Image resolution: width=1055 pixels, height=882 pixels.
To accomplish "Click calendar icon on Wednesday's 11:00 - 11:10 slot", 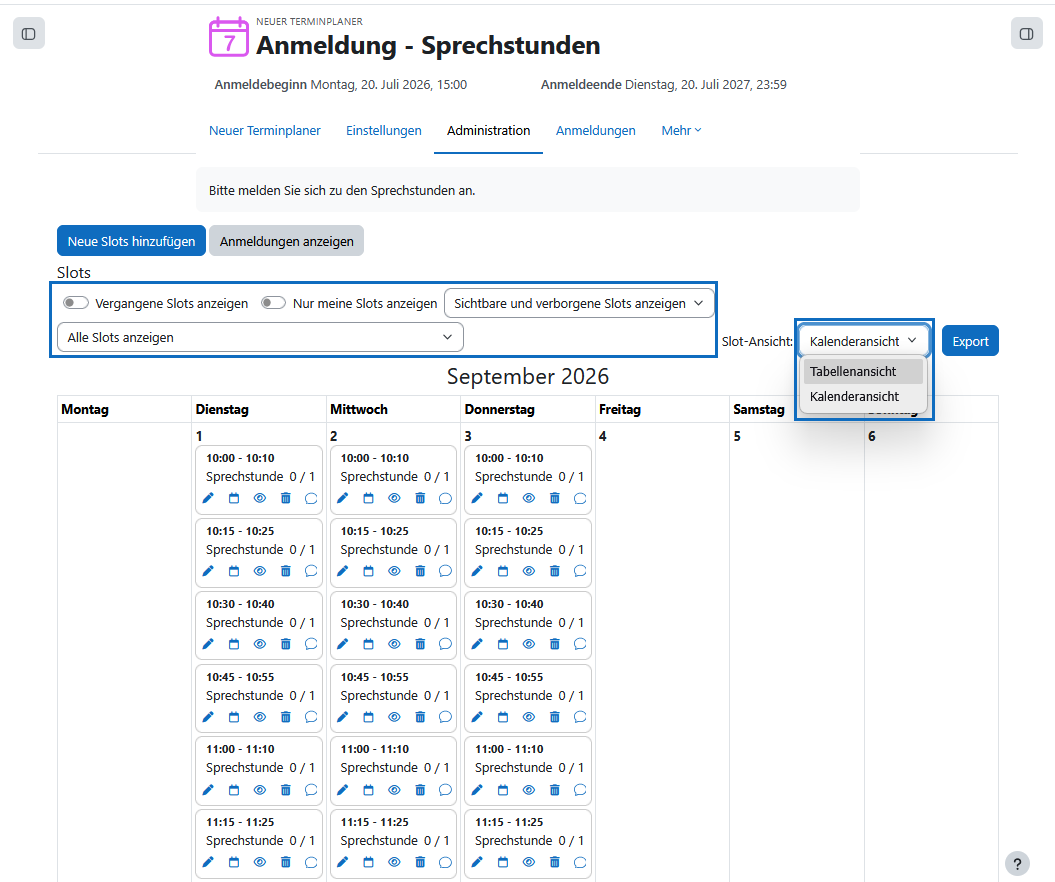I will (x=368, y=789).
